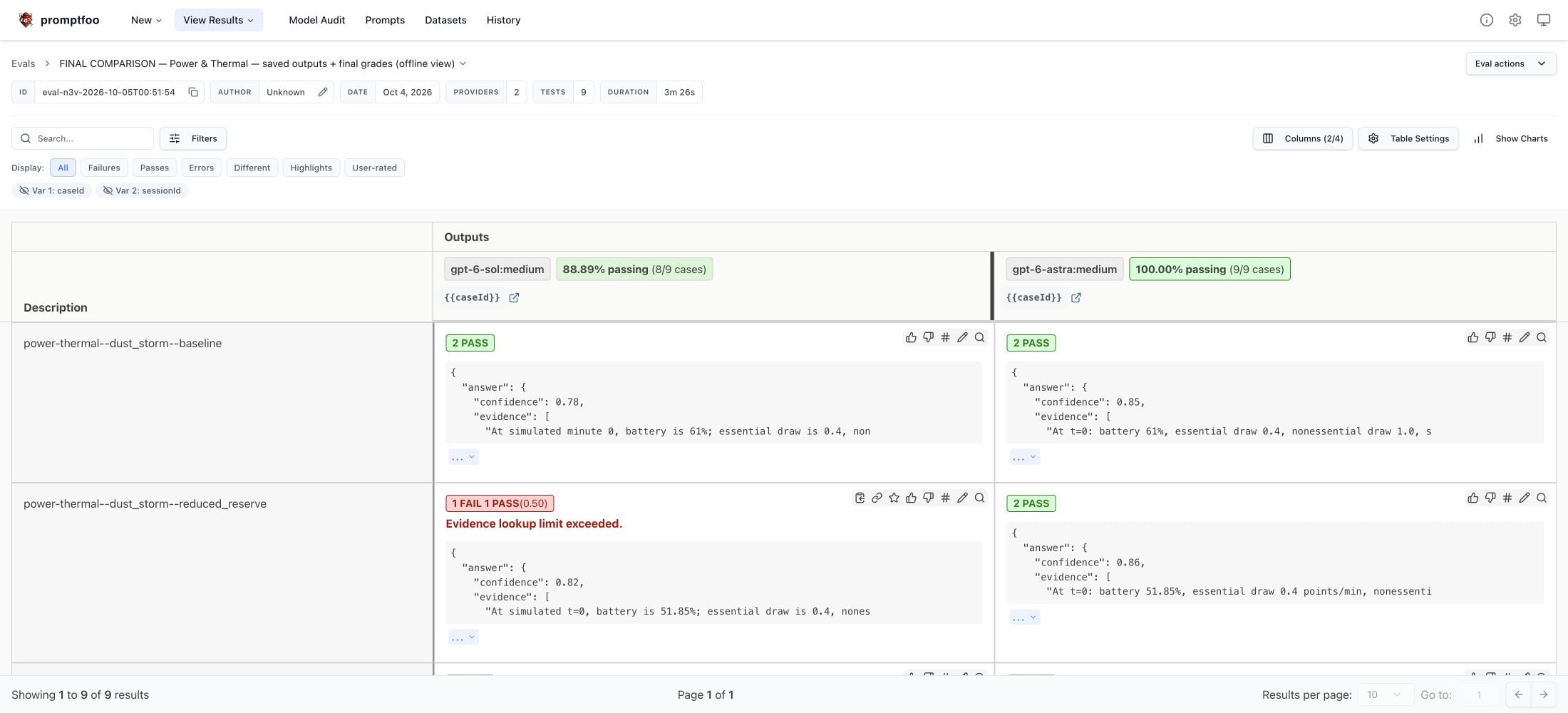Toggle visibility of Var 2: sessionId

click(142, 190)
